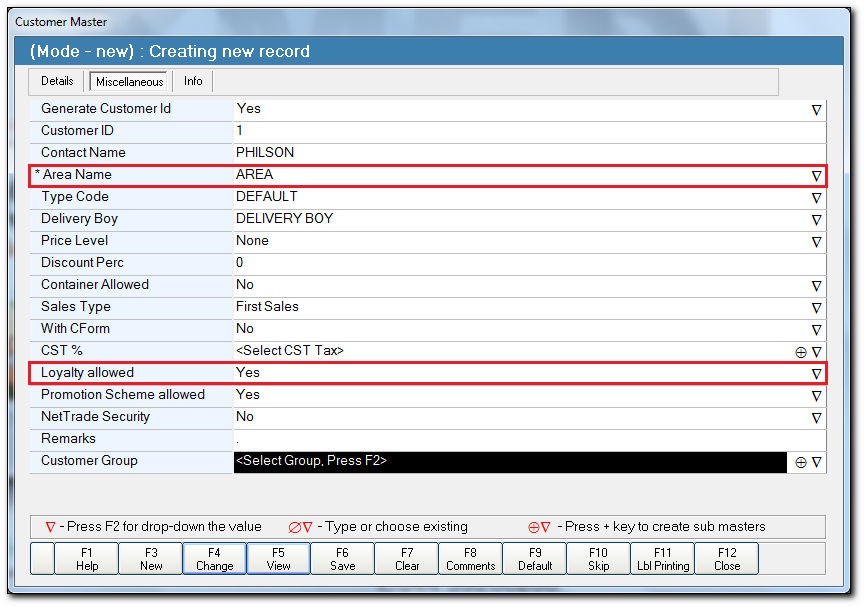Viewport: 864px width, 607px height.
Task: Click the F9 Default button
Action: 534,559
